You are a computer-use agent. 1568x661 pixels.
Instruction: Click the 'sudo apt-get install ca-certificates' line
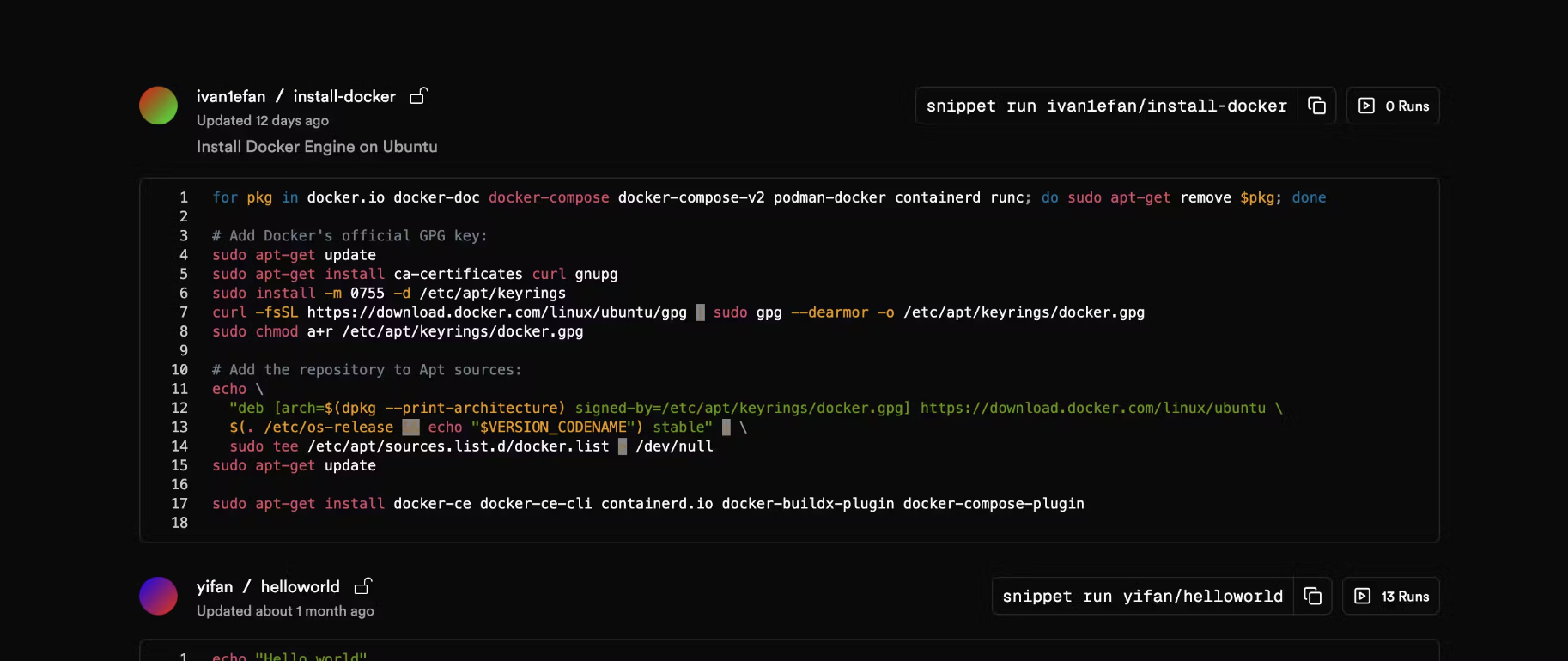click(415, 274)
